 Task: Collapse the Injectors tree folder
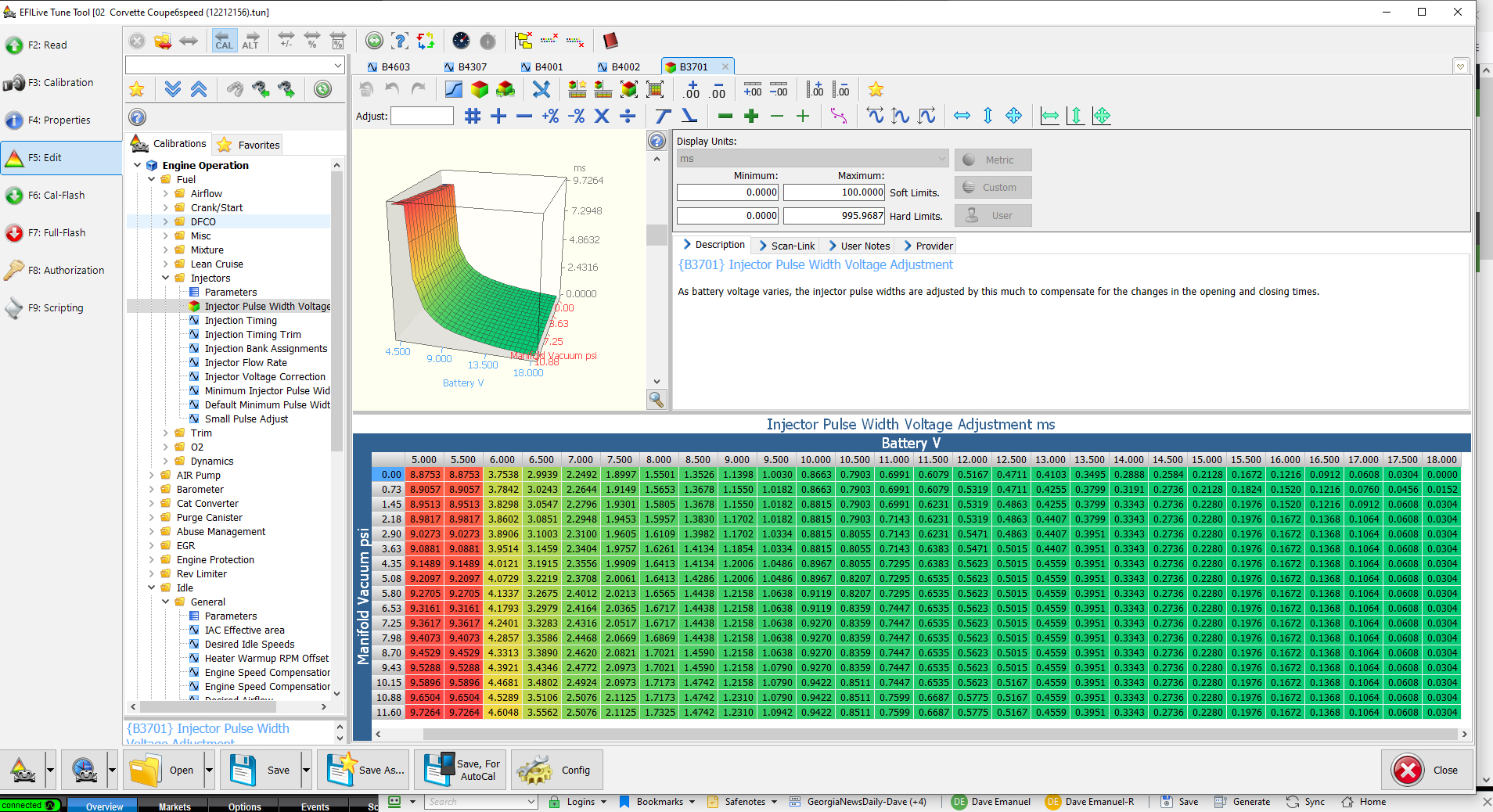[166, 278]
